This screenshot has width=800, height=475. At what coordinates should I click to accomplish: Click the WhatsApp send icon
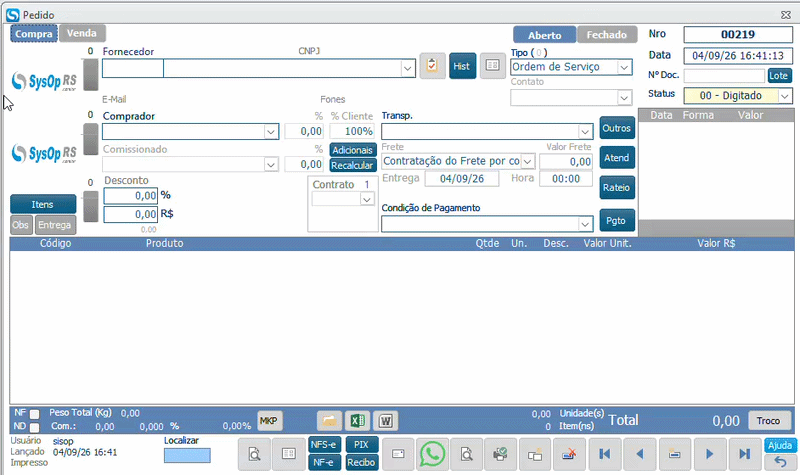(x=432, y=454)
